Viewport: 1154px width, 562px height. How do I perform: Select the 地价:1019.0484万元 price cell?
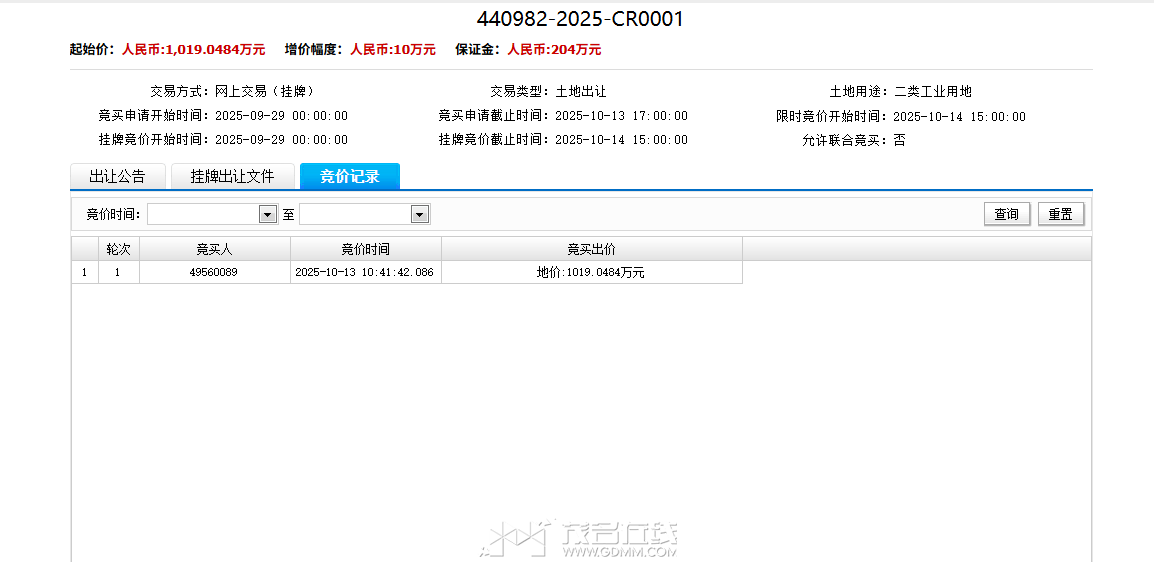591,272
